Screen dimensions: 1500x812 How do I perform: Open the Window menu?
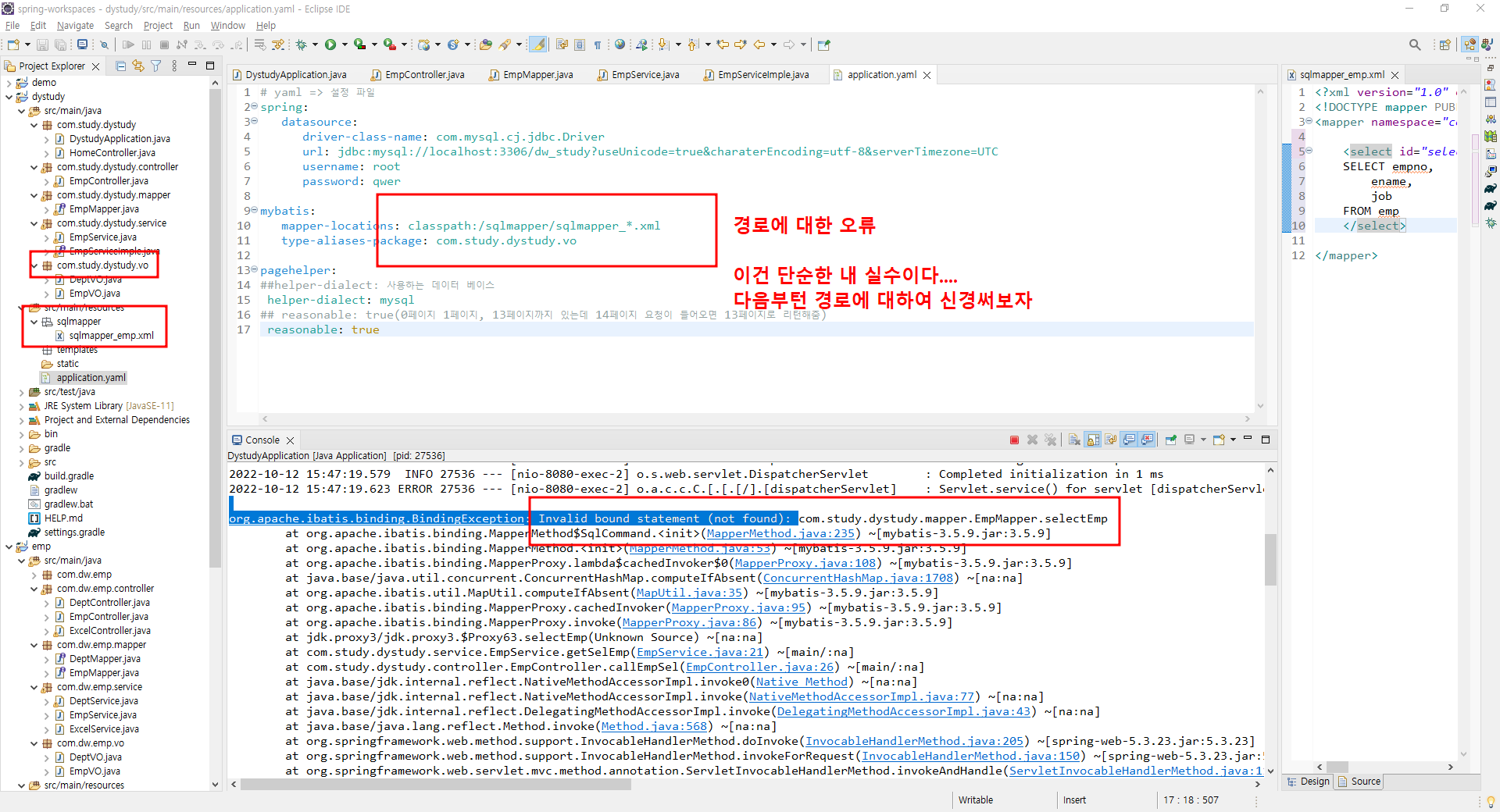[228, 25]
